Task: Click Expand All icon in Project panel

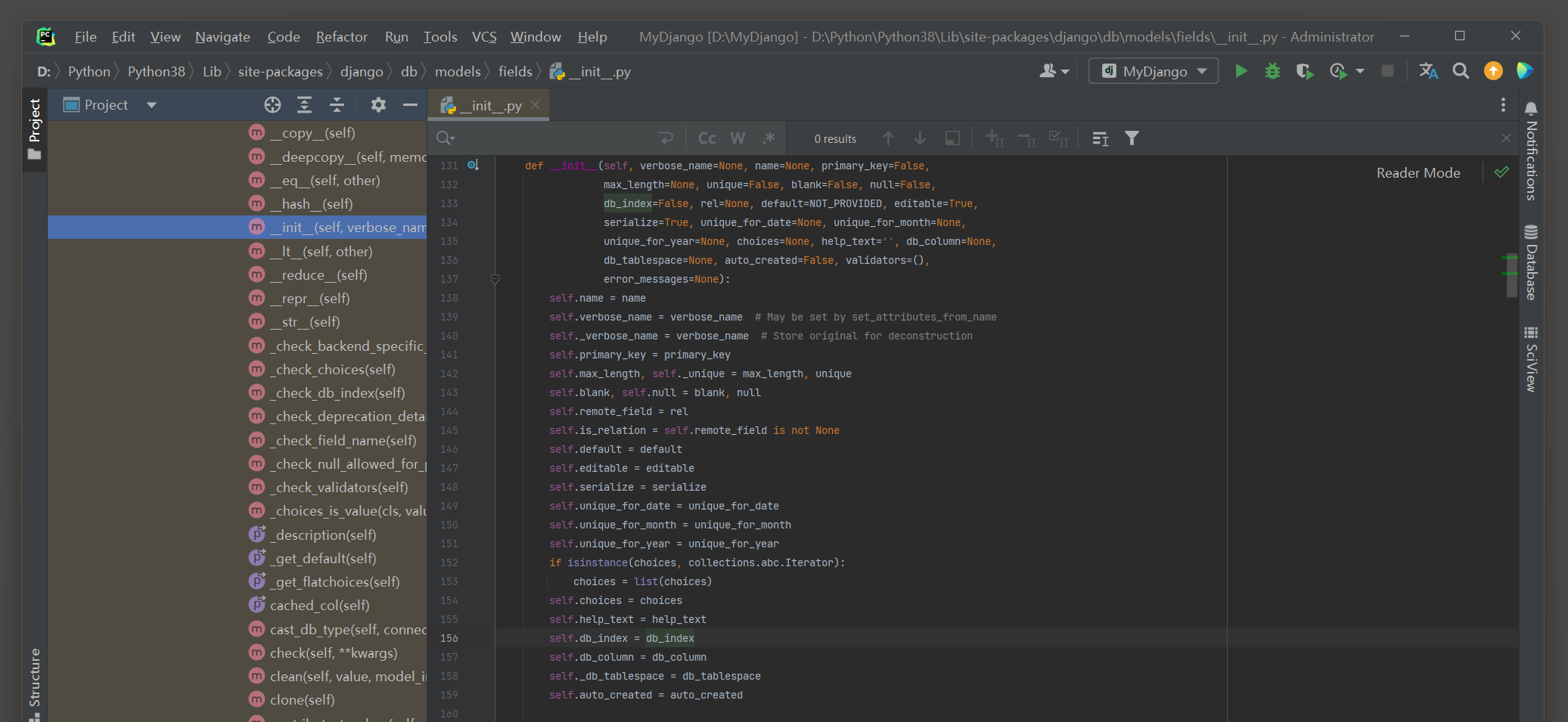Action: click(x=304, y=105)
